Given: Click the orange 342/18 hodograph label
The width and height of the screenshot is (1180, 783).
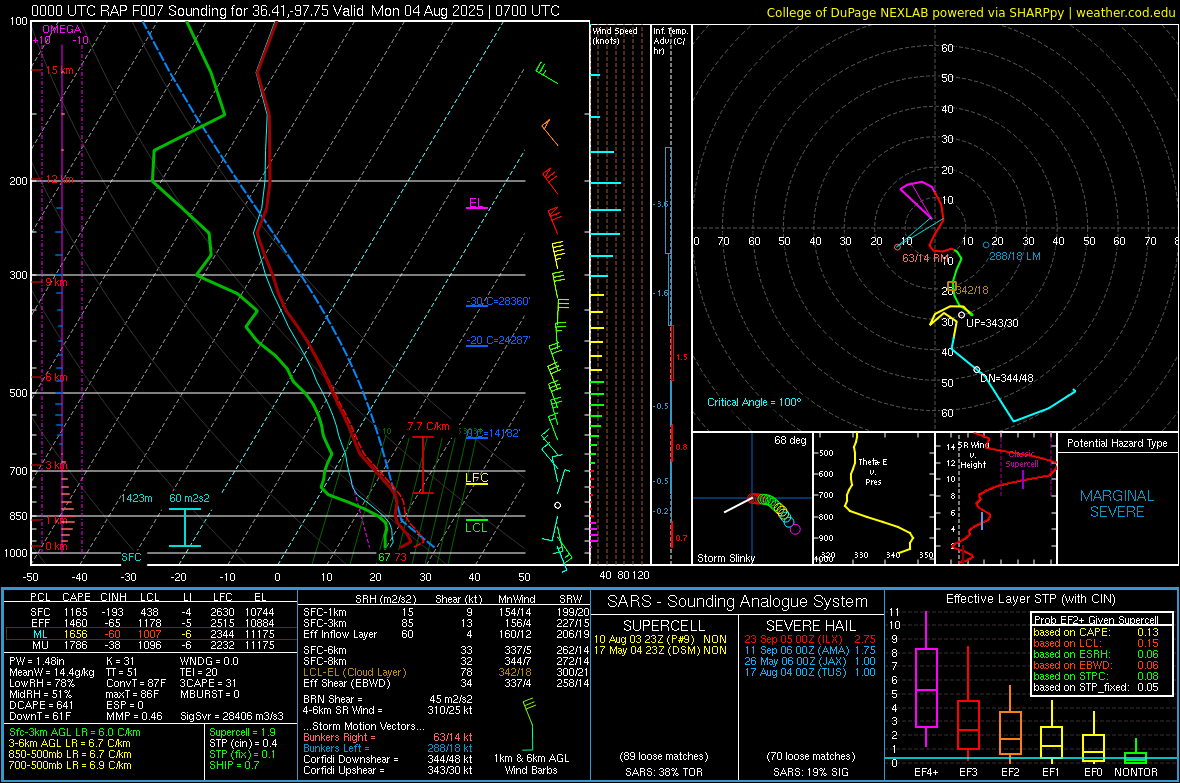Looking at the screenshot, I should click(x=972, y=290).
